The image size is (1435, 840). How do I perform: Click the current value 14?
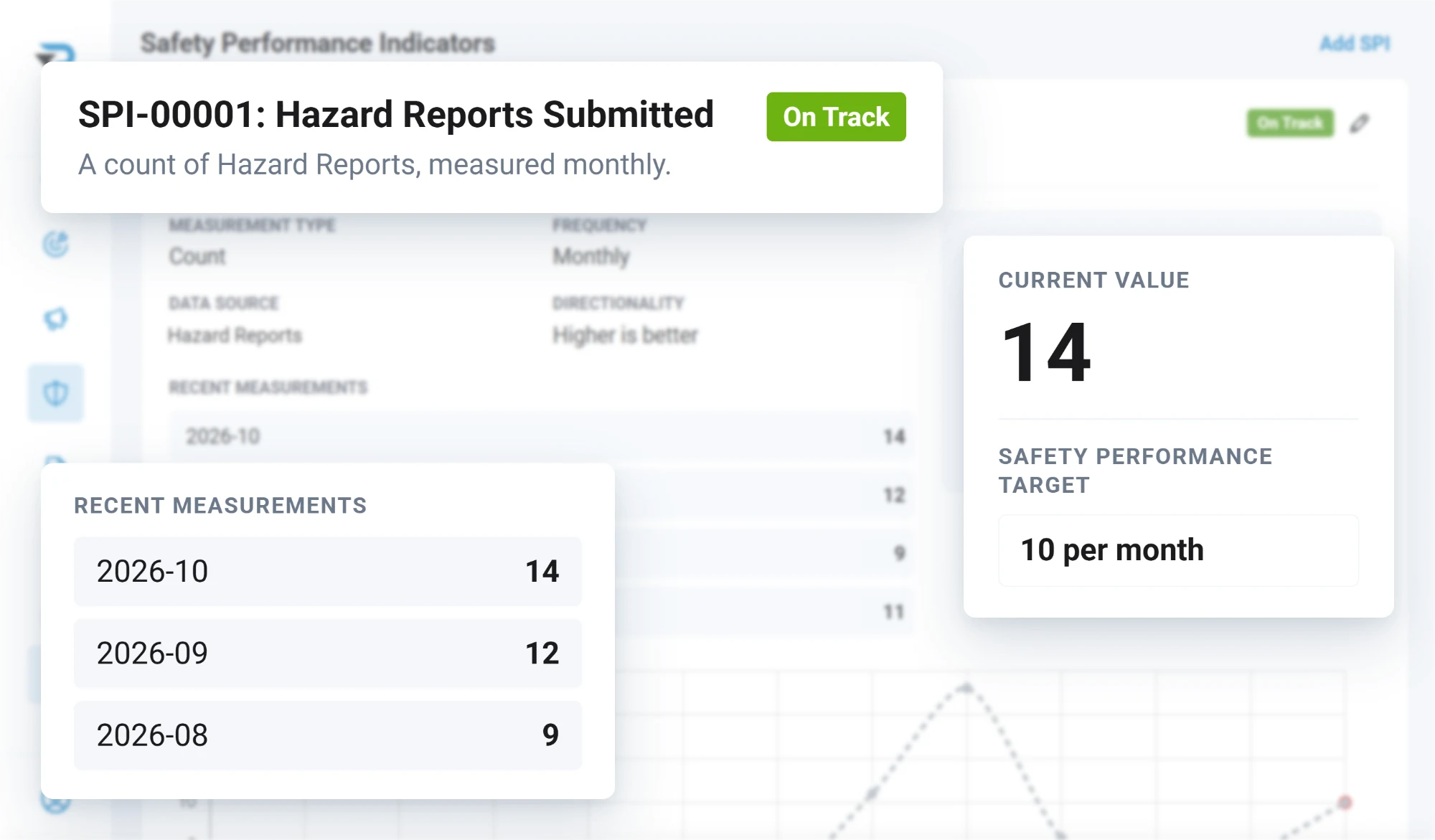point(1046,353)
